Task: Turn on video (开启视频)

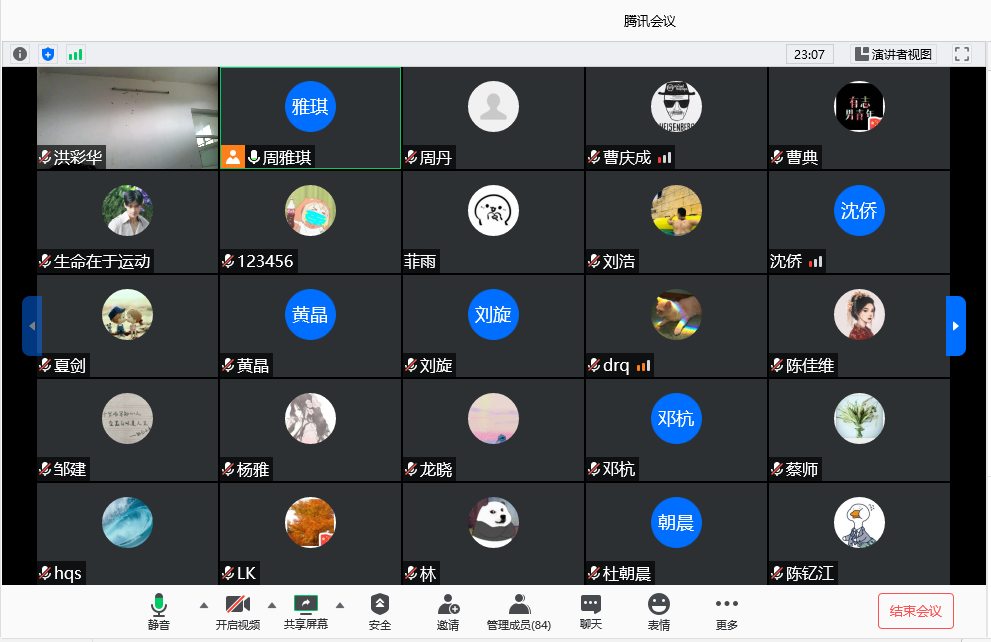Action: point(238,611)
